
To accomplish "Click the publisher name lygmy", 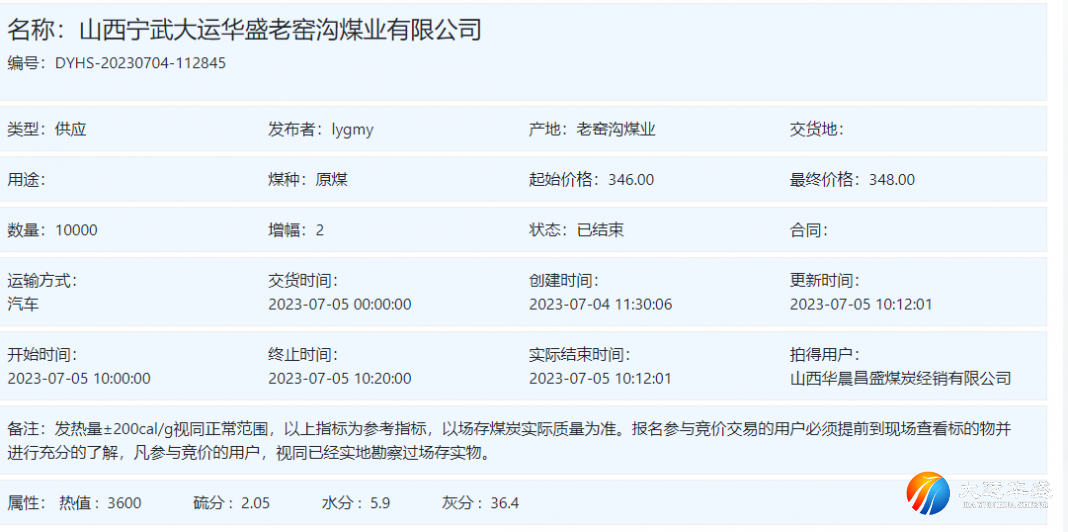I will tap(353, 129).
